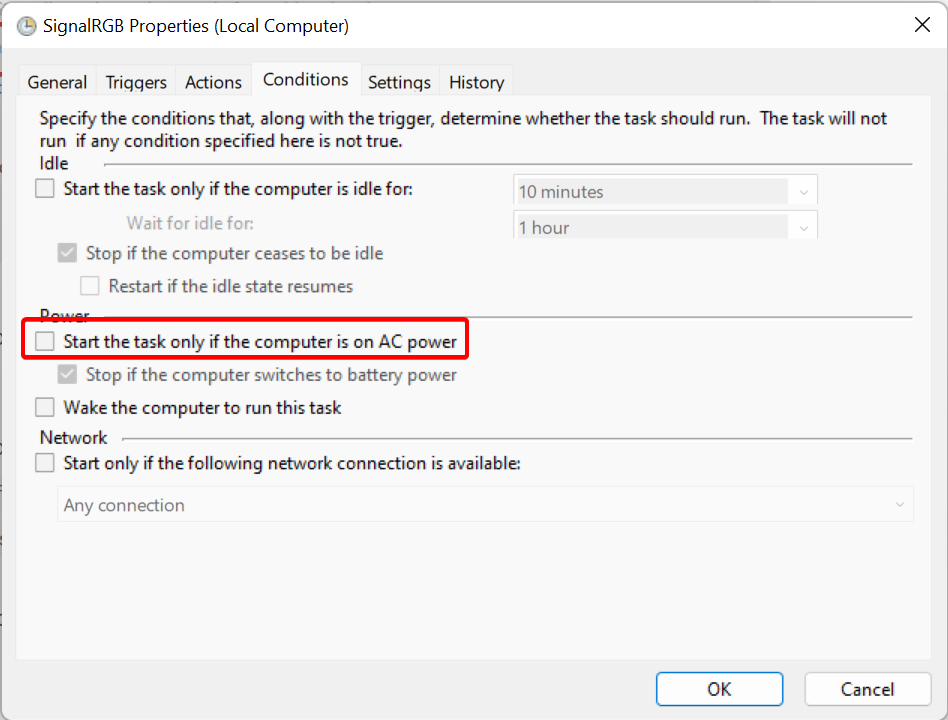The width and height of the screenshot is (948, 720).
Task: Enable start only if computer is idle
Action: (x=45, y=188)
